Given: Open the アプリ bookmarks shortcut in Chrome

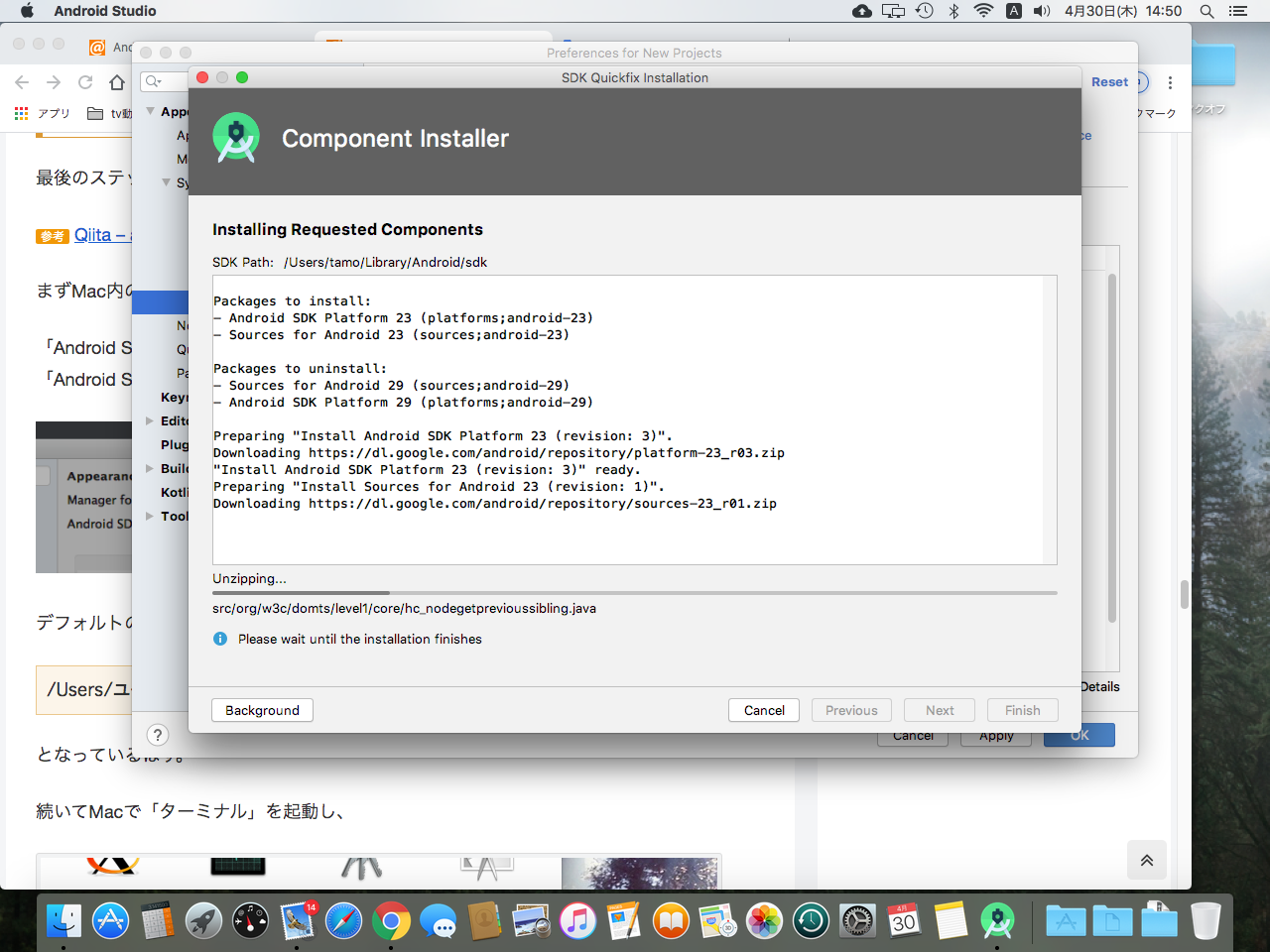Looking at the screenshot, I should 43,113.
